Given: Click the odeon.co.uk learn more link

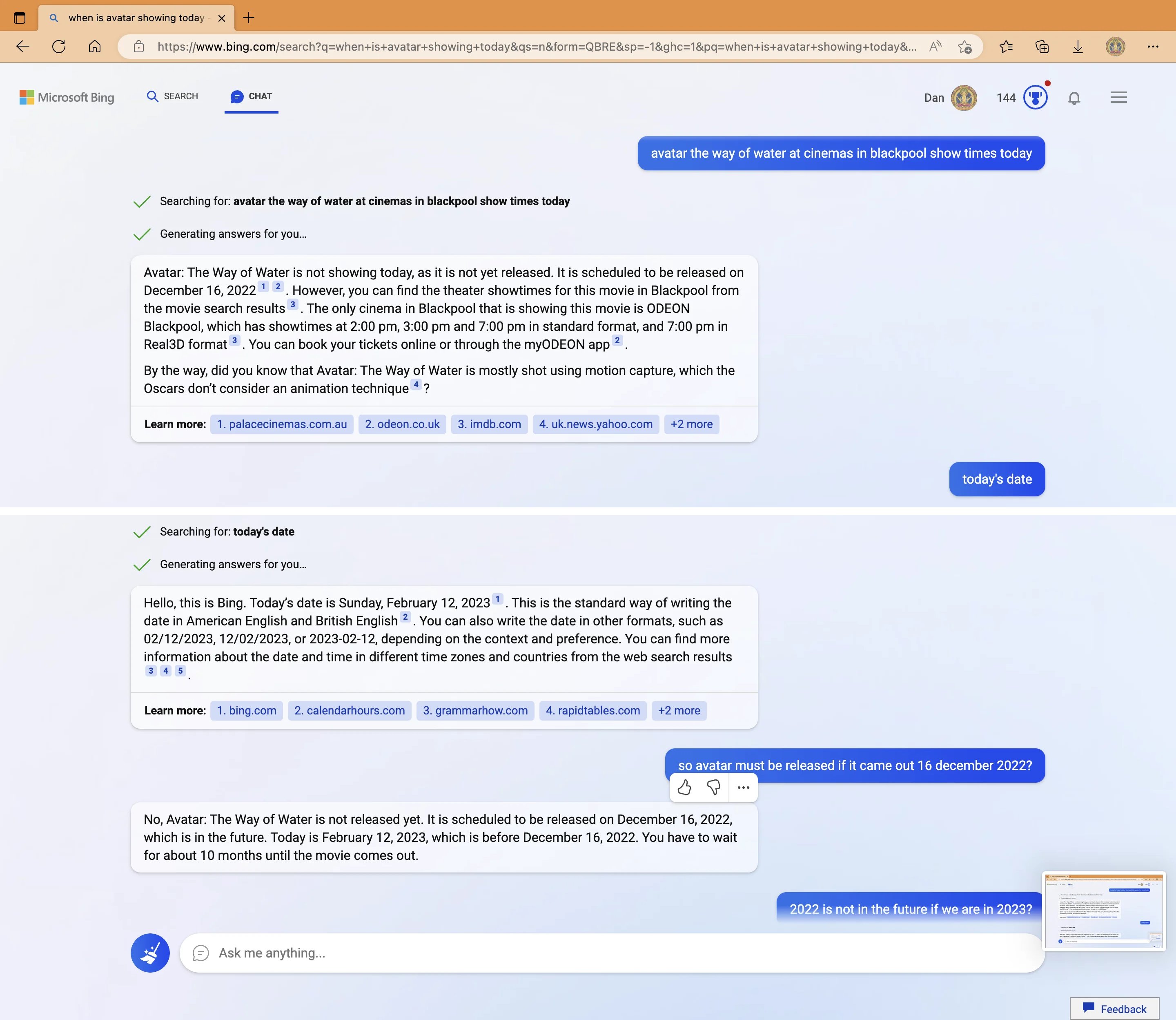Looking at the screenshot, I should (401, 424).
